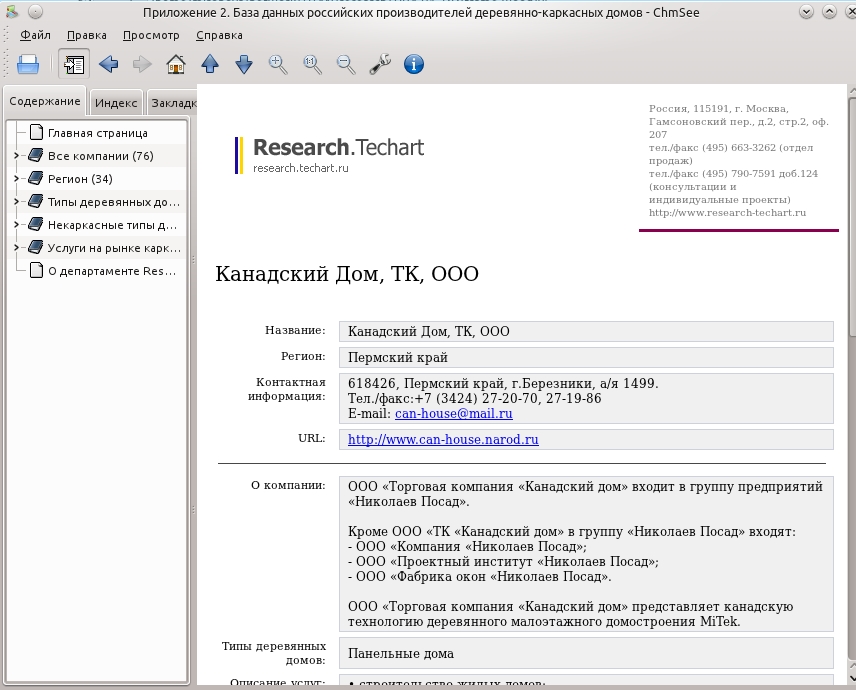
Task: Click the Все компании (76) label
Action: [x=100, y=156]
